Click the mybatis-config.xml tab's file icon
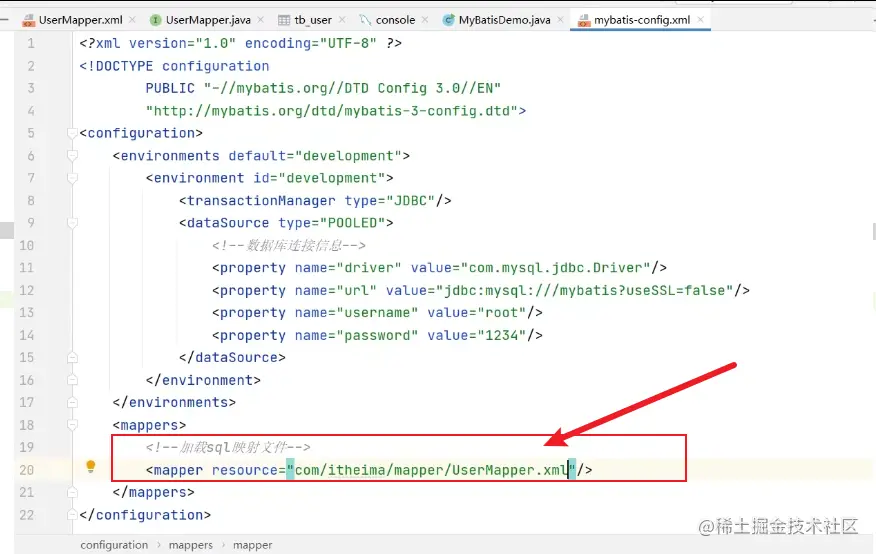Screen dimensions: 876x554 [584, 21]
